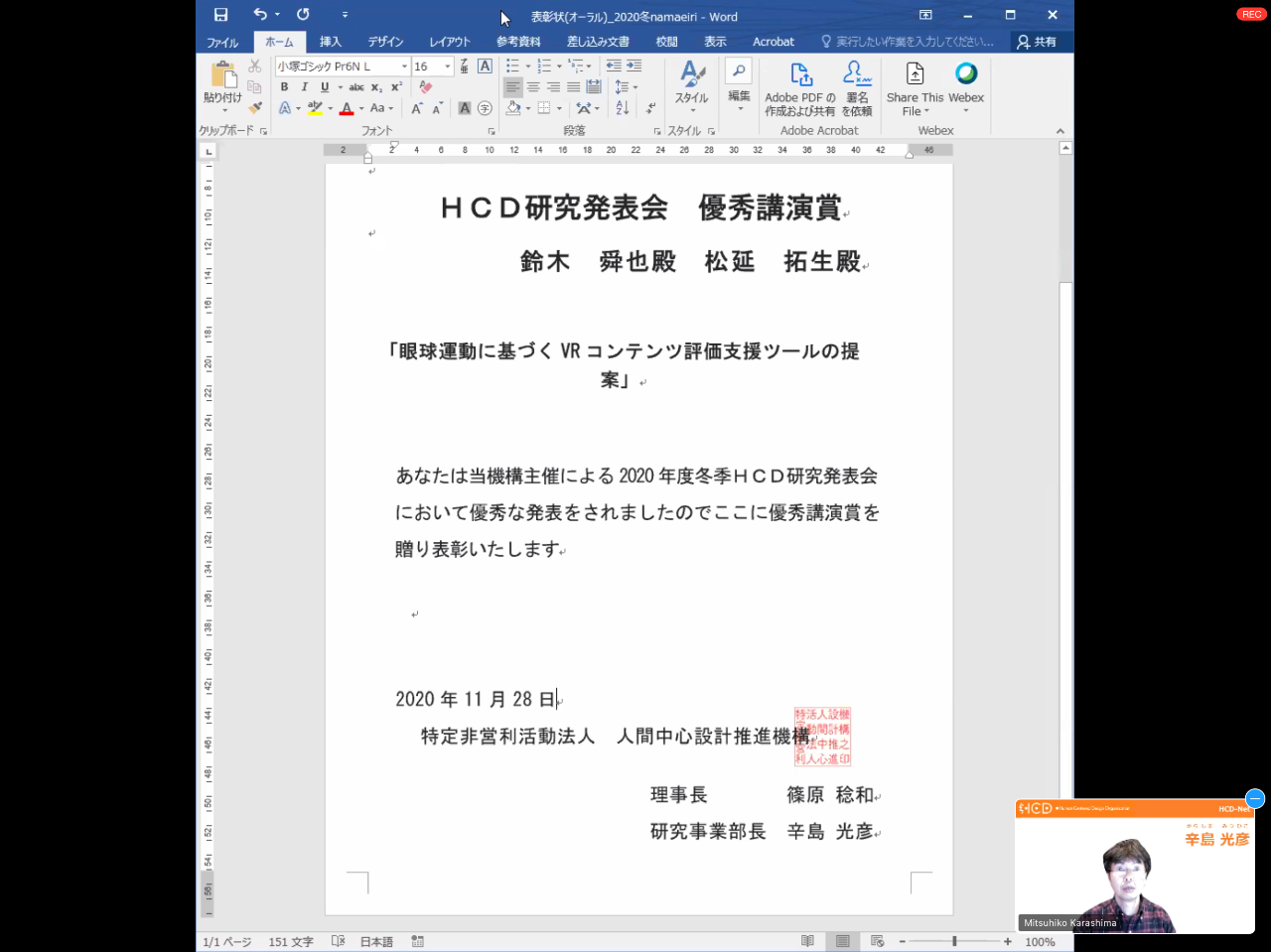The width and height of the screenshot is (1271, 952).
Task: Sort text with the A-Z sort icon
Action: pyautogui.click(x=622, y=108)
